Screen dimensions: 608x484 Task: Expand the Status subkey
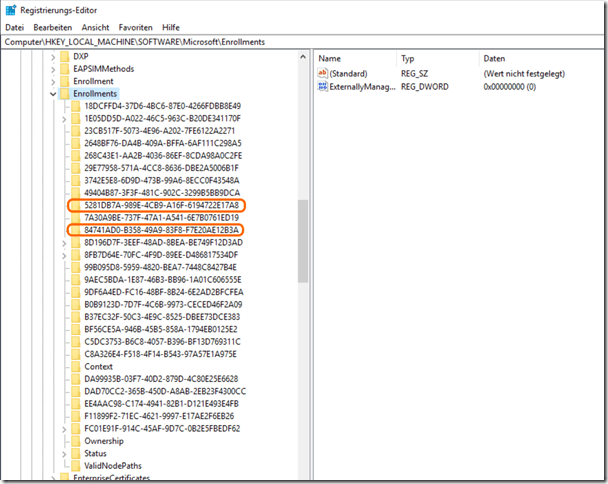click(64, 453)
